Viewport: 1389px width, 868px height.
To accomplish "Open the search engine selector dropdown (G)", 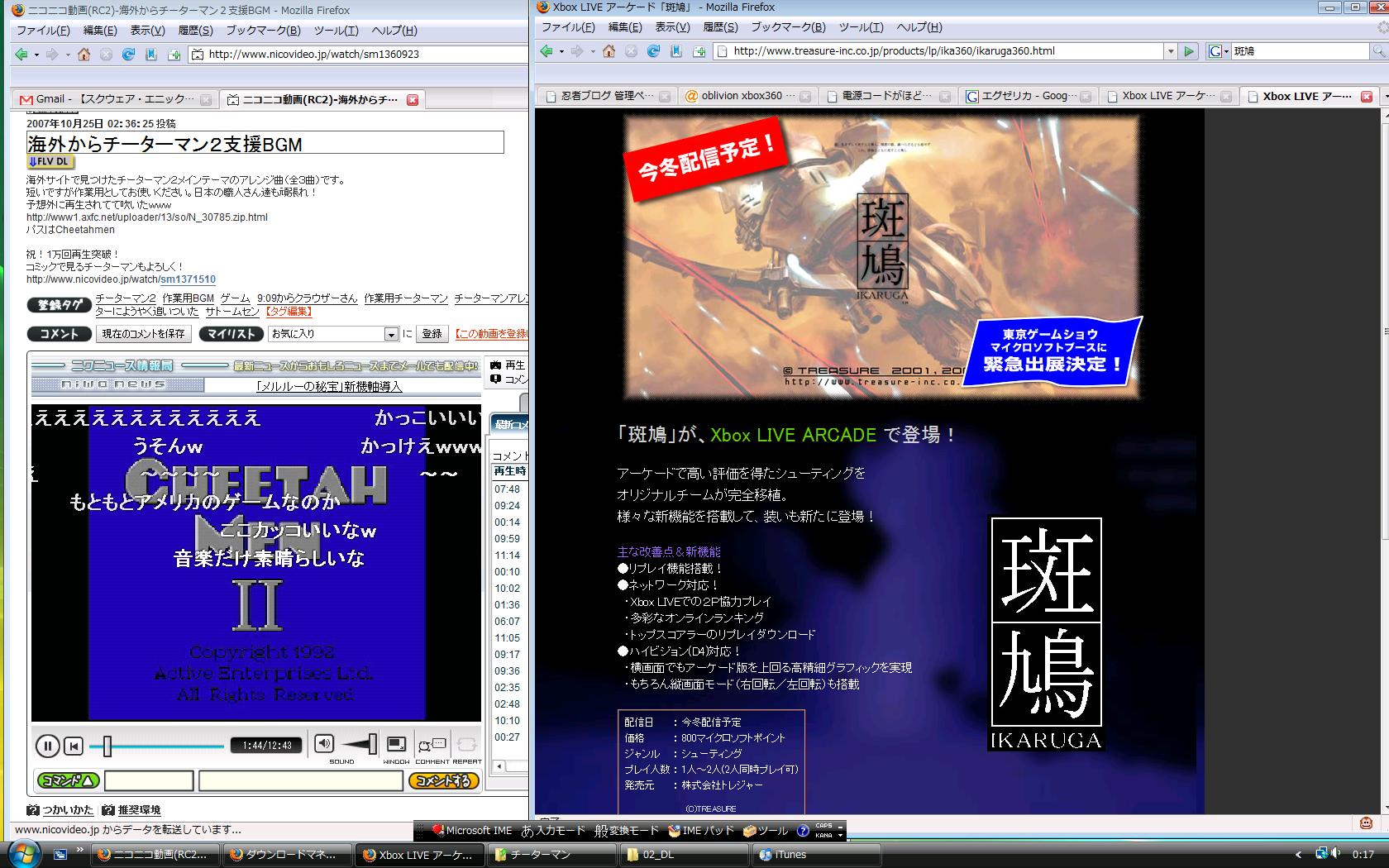I will [1219, 51].
